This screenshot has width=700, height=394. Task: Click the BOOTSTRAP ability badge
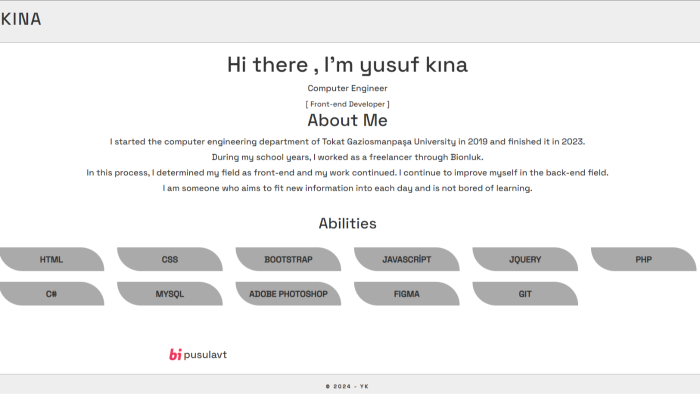(288, 259)
